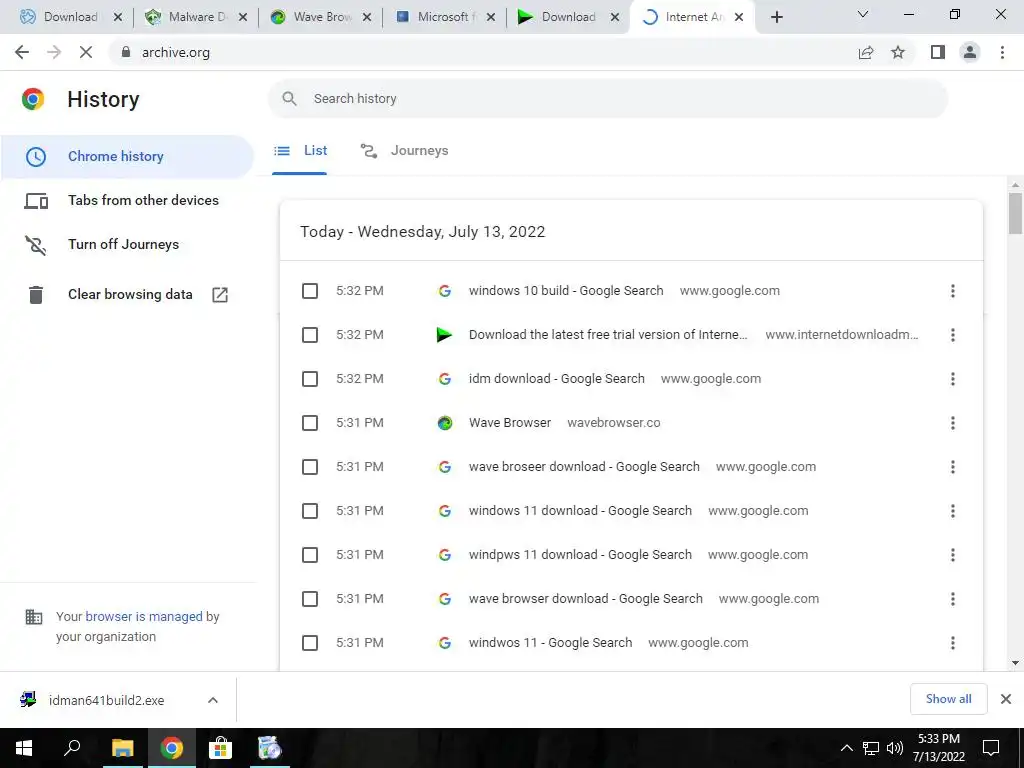Viewport: 1024px width, 768px height.
Task: Open Chrome's three-dot main menu
Action: (x=1002, y=52)
